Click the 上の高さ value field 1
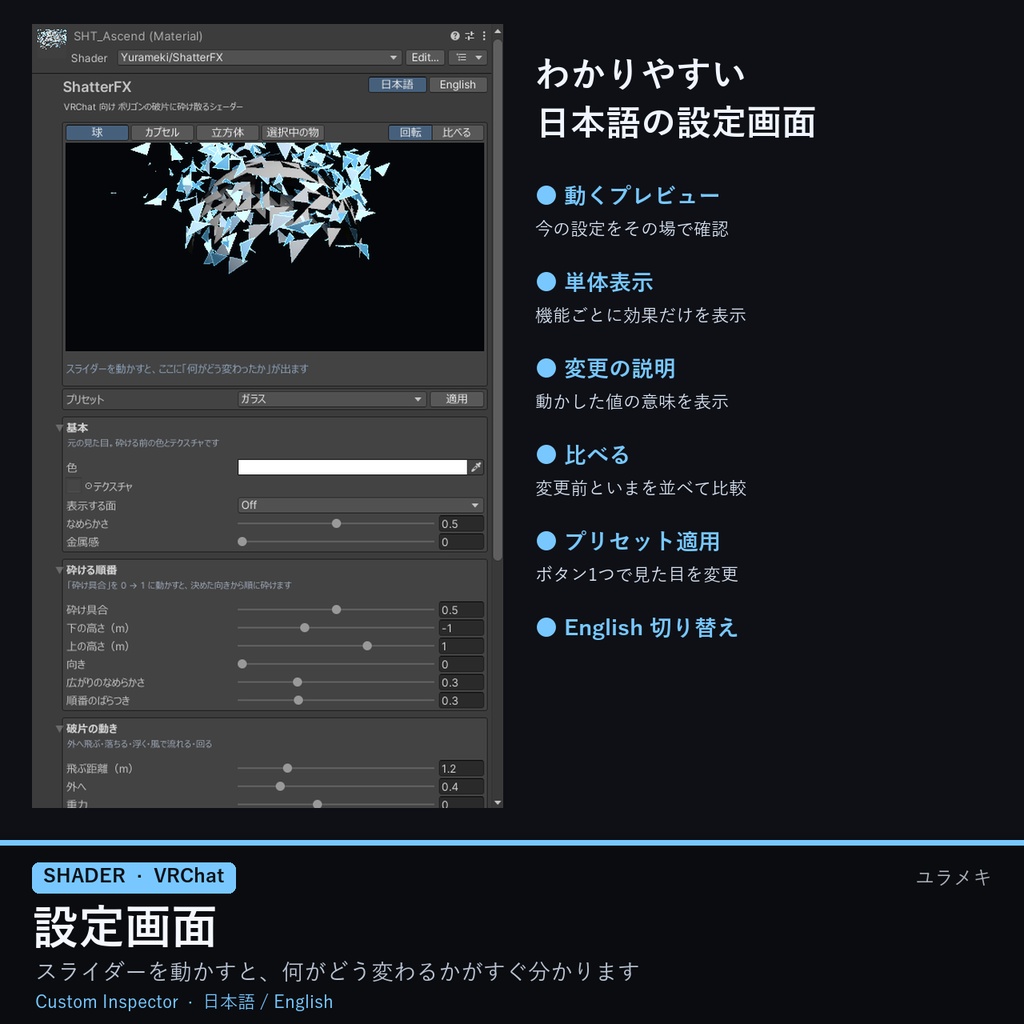Viewport: 1024px width, 1024px height. click(461, 646)
